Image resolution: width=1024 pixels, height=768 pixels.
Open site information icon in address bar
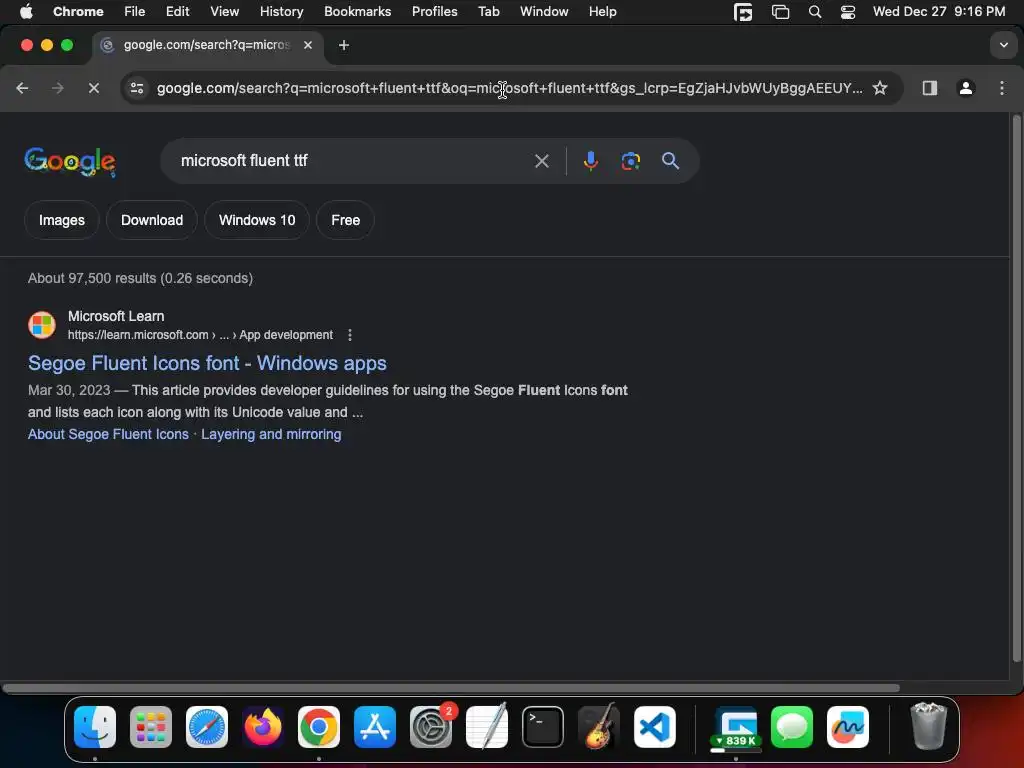click(x=136, y=88)
